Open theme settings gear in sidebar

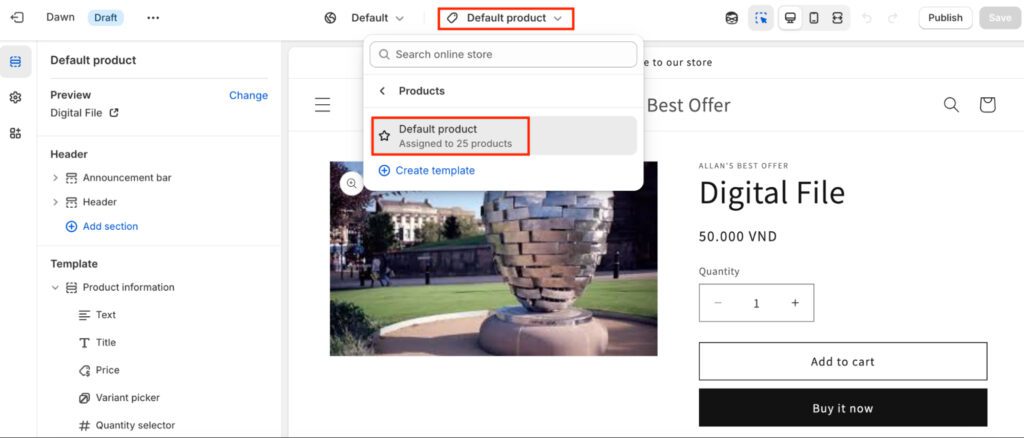15,97
